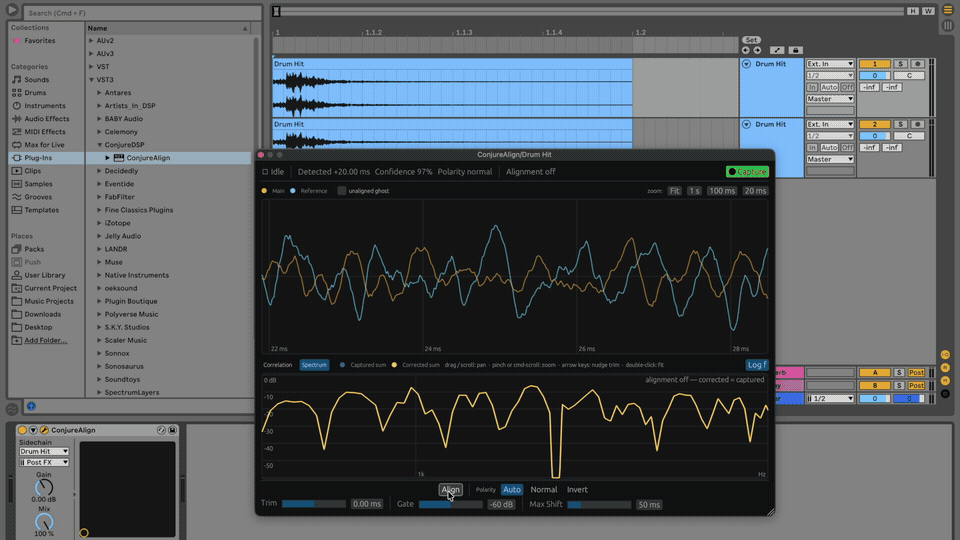Click the ConjureAlign hot-swap preset icon
This screenshot has width=960, height=540.
click(x=161, y=430)
